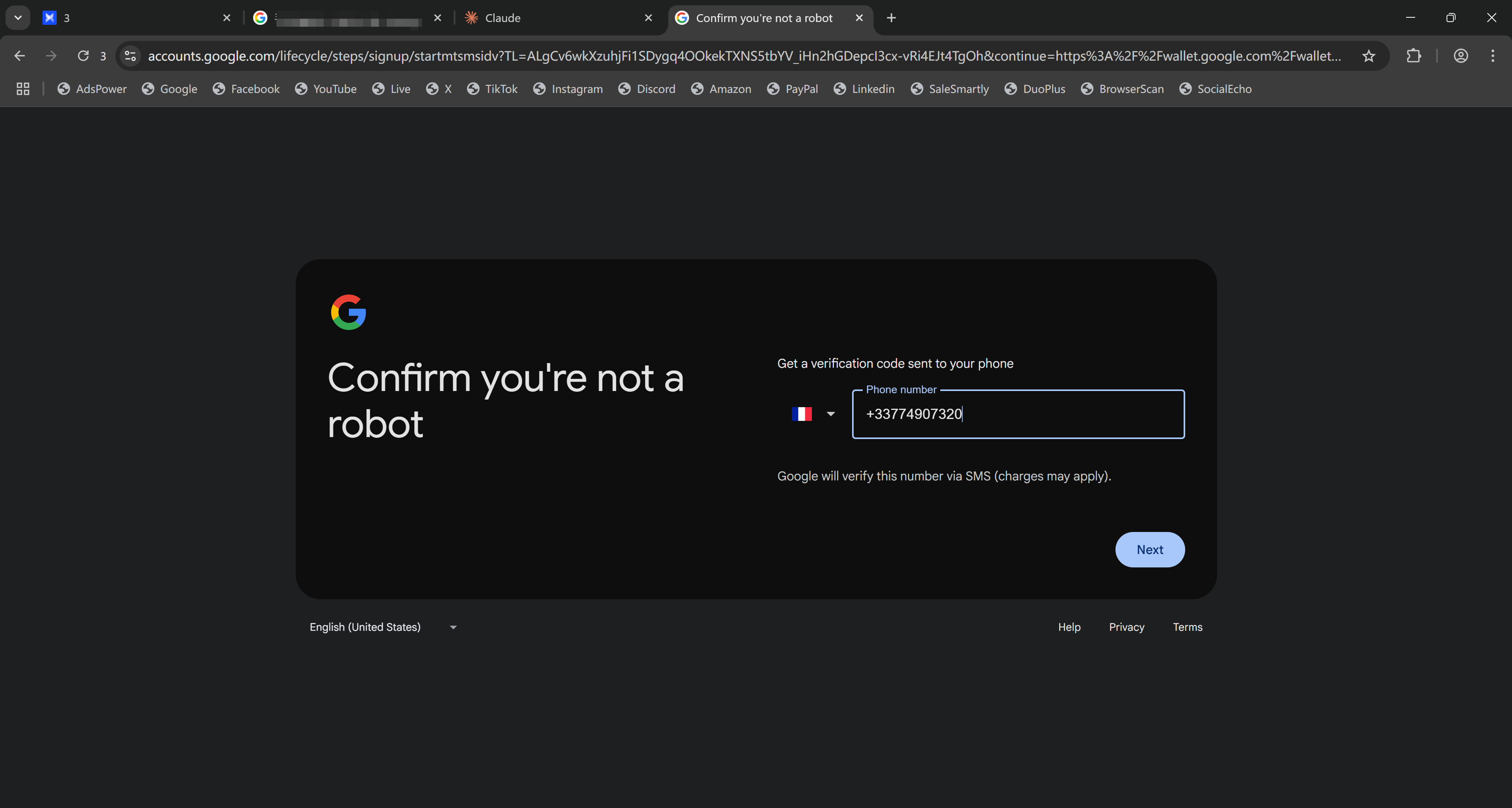Open the X bookmark
This screenshot has height=808, width=1512.
coord(439,89)
